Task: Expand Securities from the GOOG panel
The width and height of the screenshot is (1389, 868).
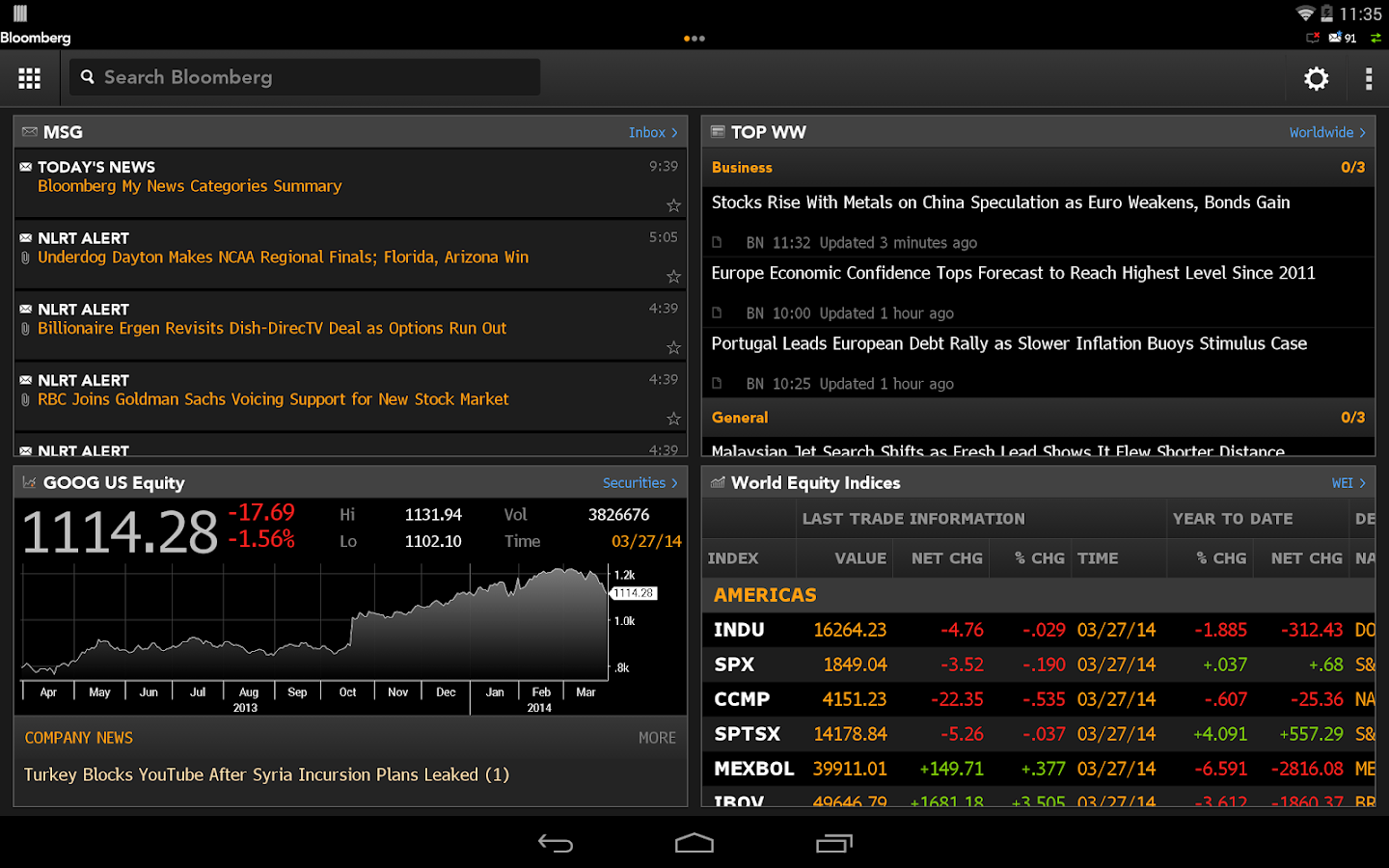Action: click(640, 482)
